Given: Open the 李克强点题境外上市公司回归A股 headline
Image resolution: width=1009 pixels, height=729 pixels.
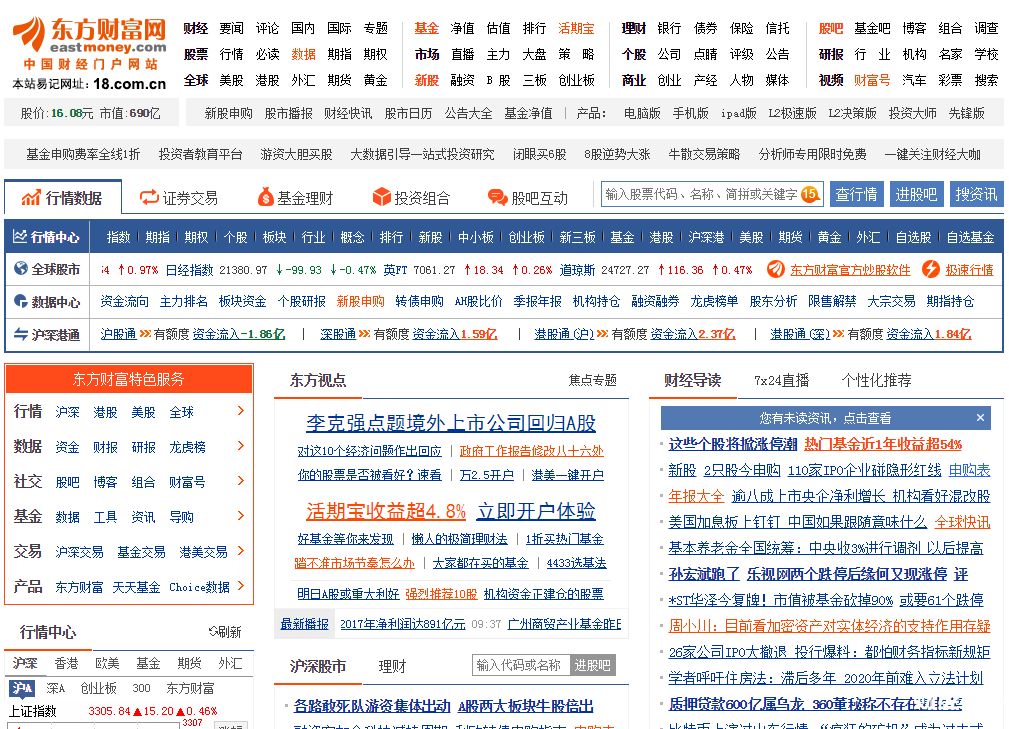Looking at the screenshot, I should pyautogui.click(x=450, y=423).
